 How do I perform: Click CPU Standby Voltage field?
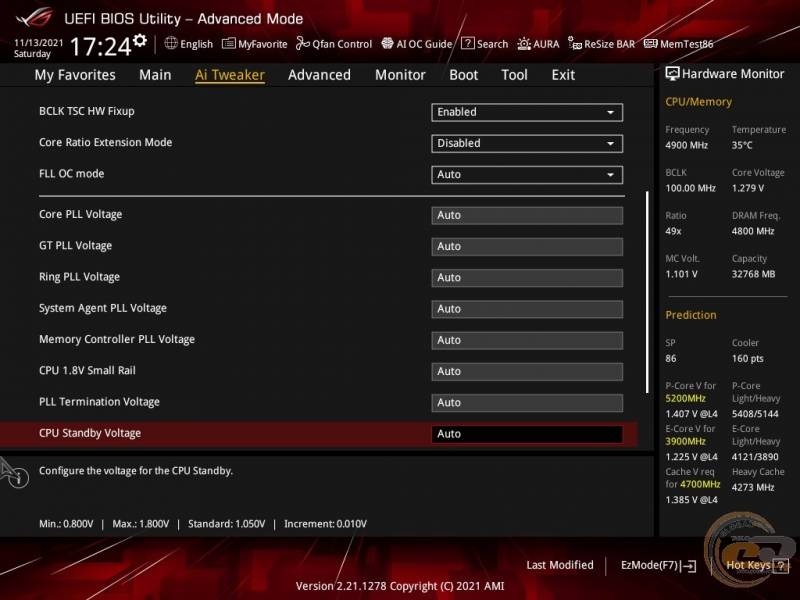(x=527, y=434)
